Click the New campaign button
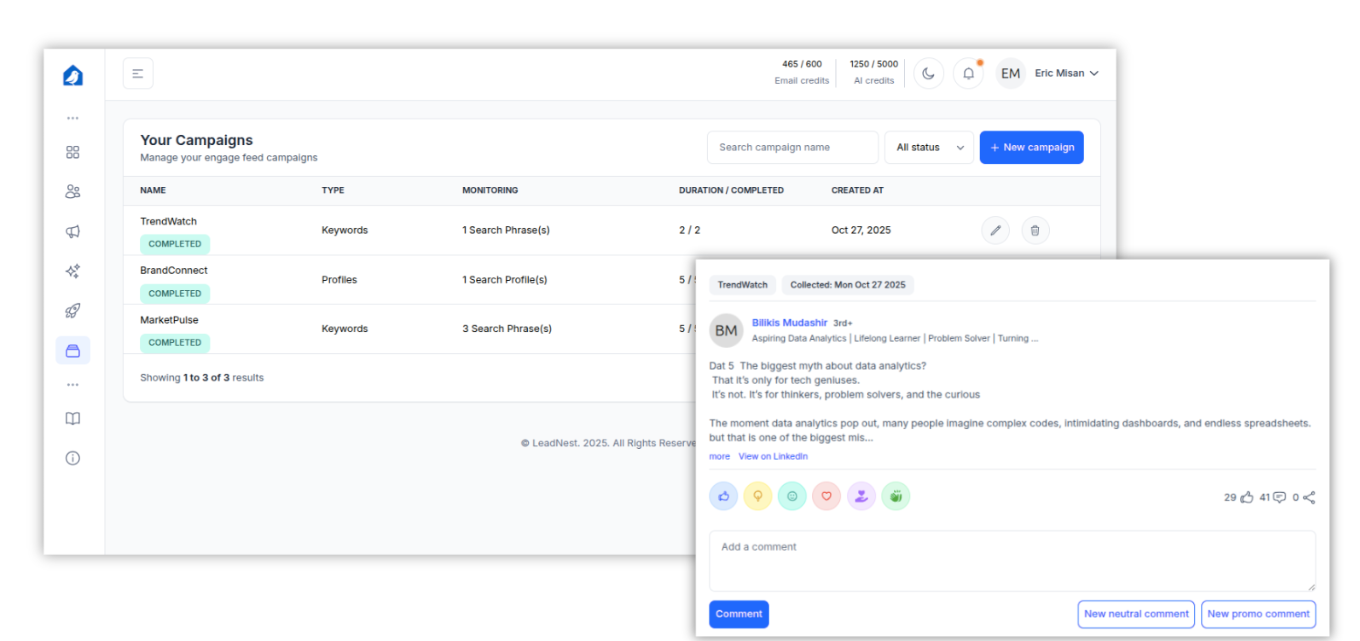The height and width of the screenshot is (641, 1360). tap(1031, 147)
